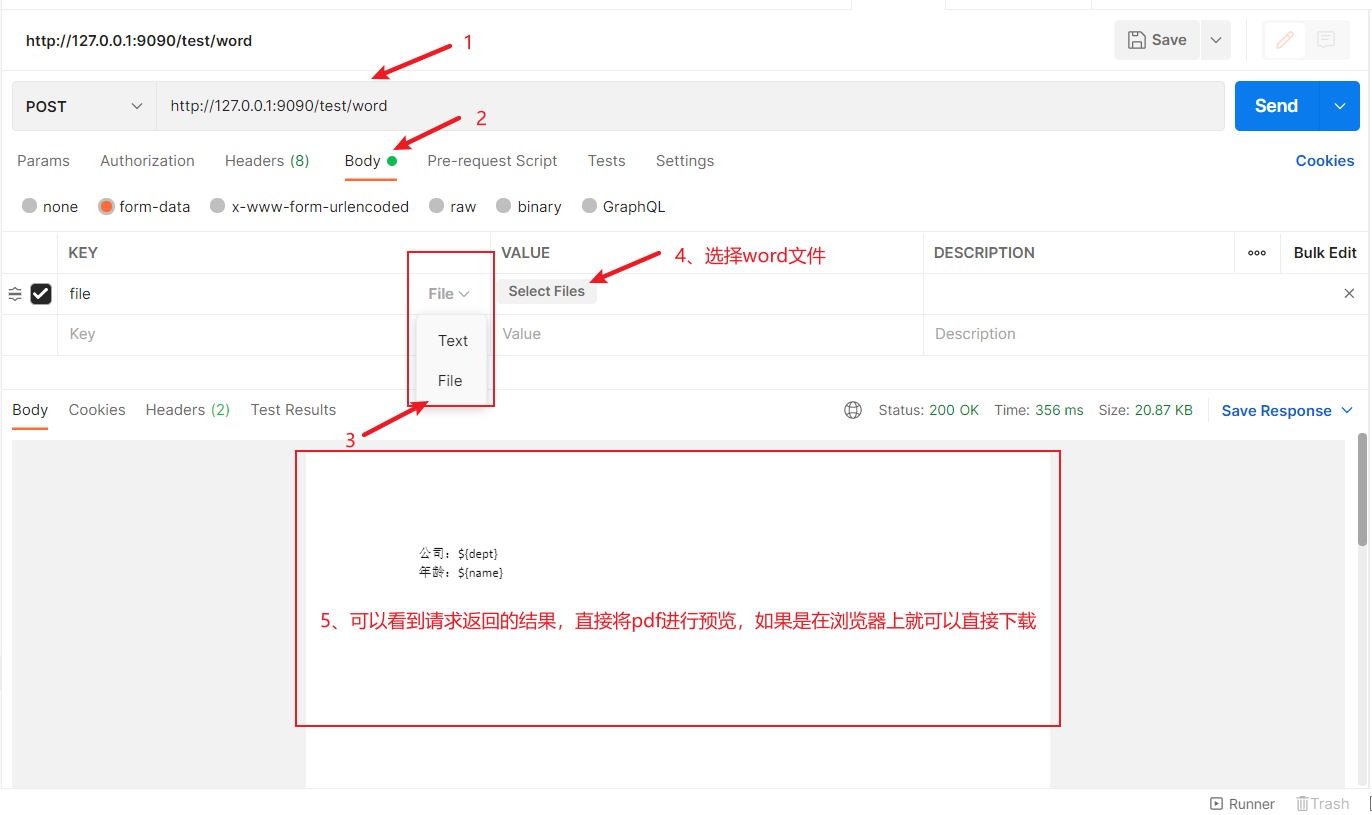Image resolution: width=1372 pixels, height=815 pixels.
Task: Switch to the Authorization tab
Action: tap(147, 161)
